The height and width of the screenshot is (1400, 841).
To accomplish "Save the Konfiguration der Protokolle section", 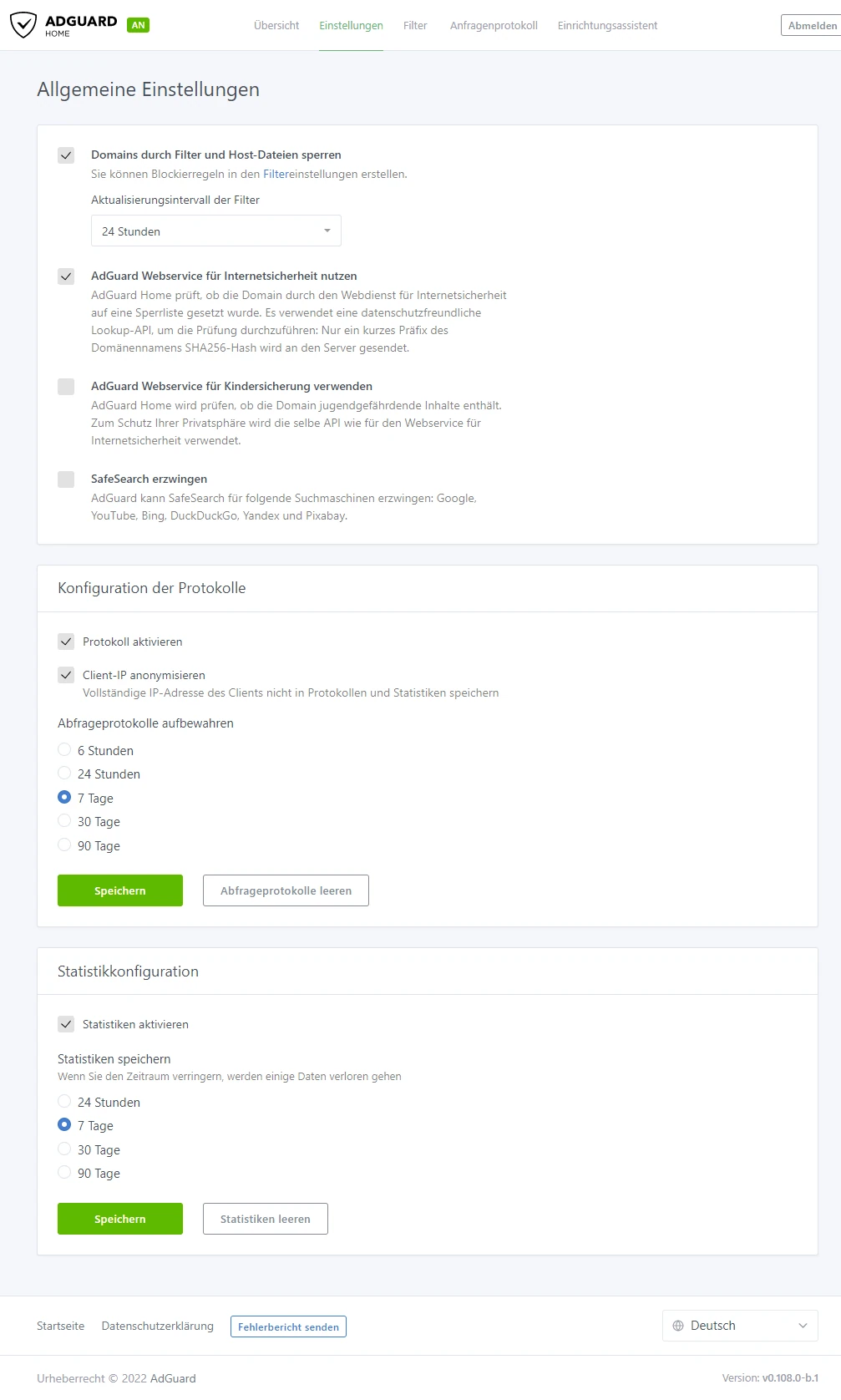I will click(120, 890).
